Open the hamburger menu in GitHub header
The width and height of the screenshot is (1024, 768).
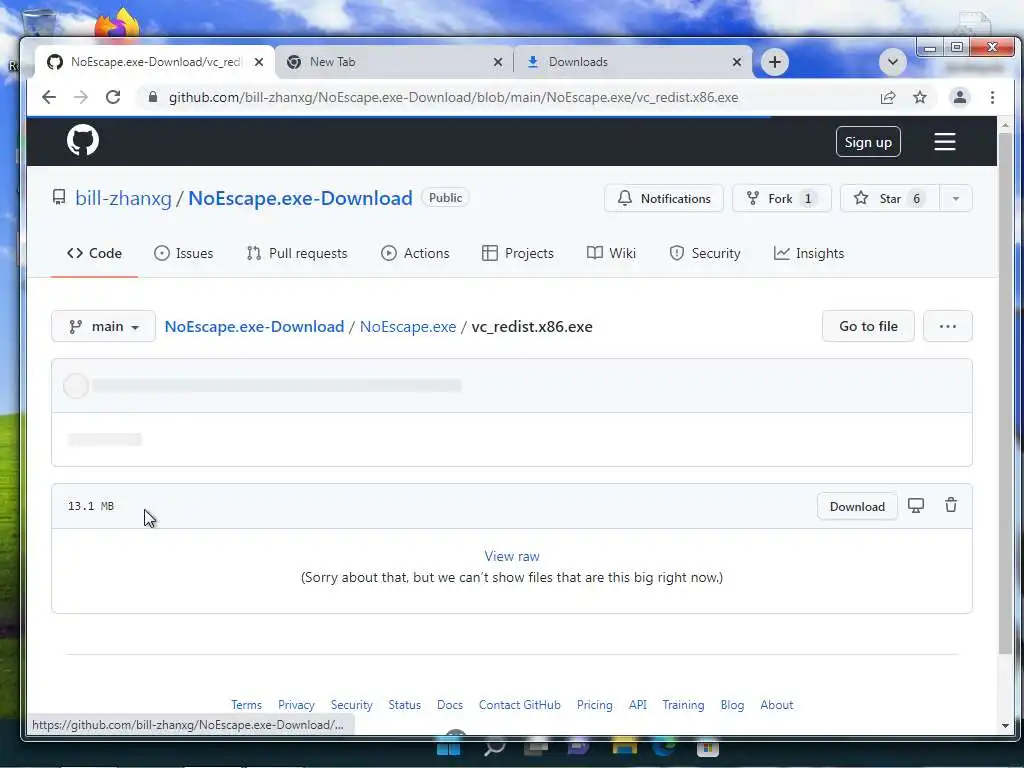[x=944, y=141]
